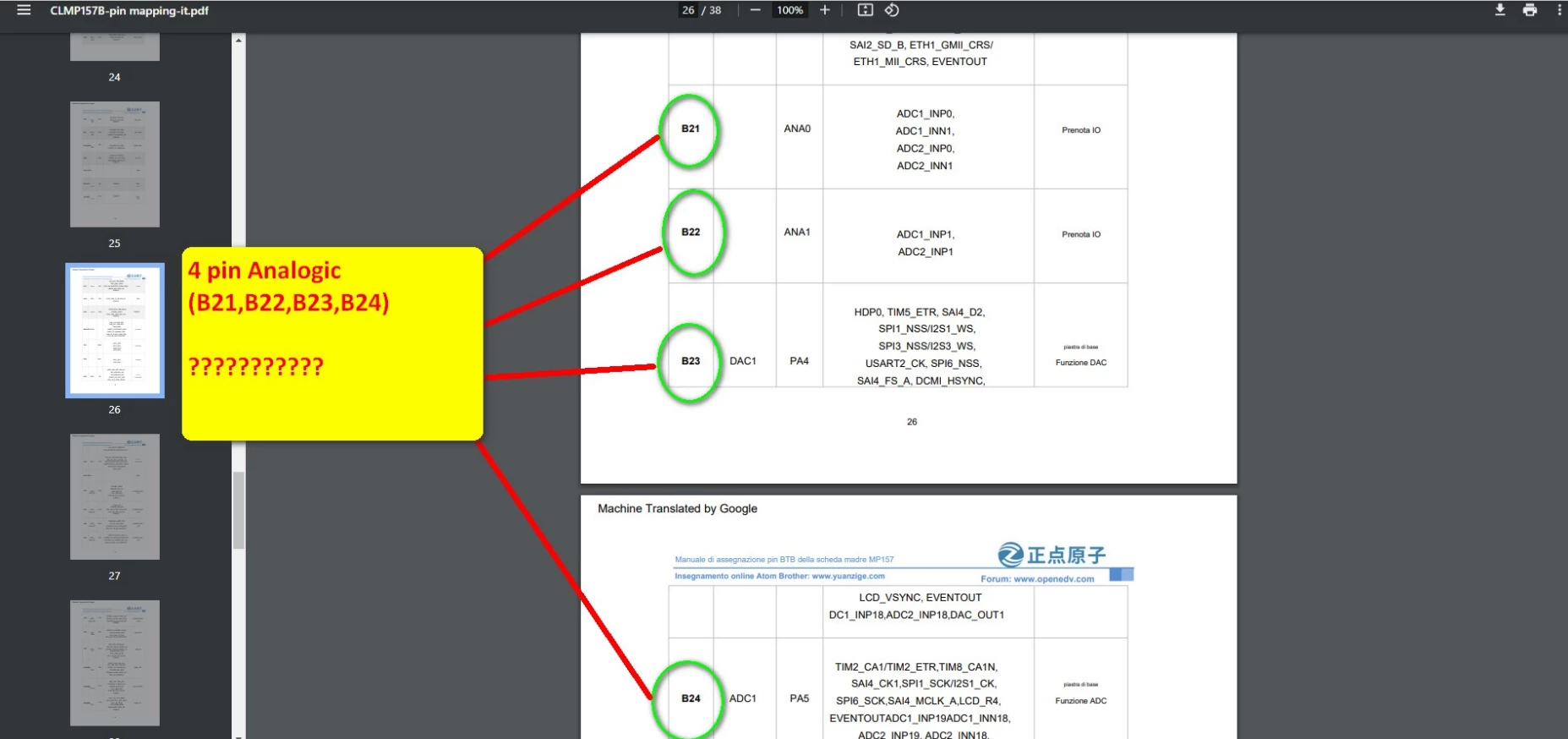The image size is (1568, 739).
Task: Click the ADC1 cell in B24 row
Action: 743,698
